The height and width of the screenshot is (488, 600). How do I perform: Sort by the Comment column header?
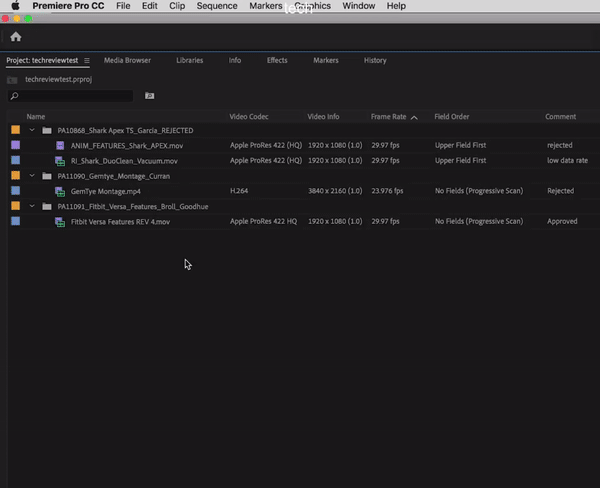coord(561,117)
